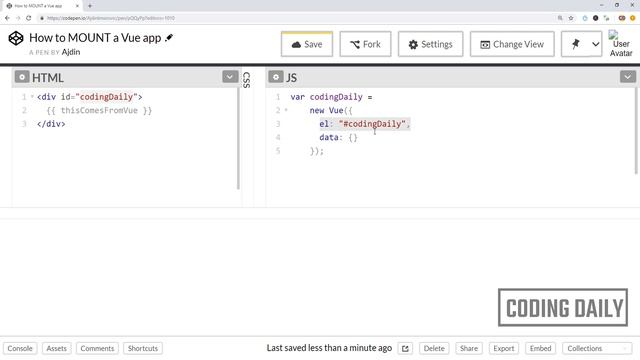Image resolution: width=640 pixels, height=360 pixels.
Task: Click 'var codingDaily =' line in JS
Action: point(331,97)
